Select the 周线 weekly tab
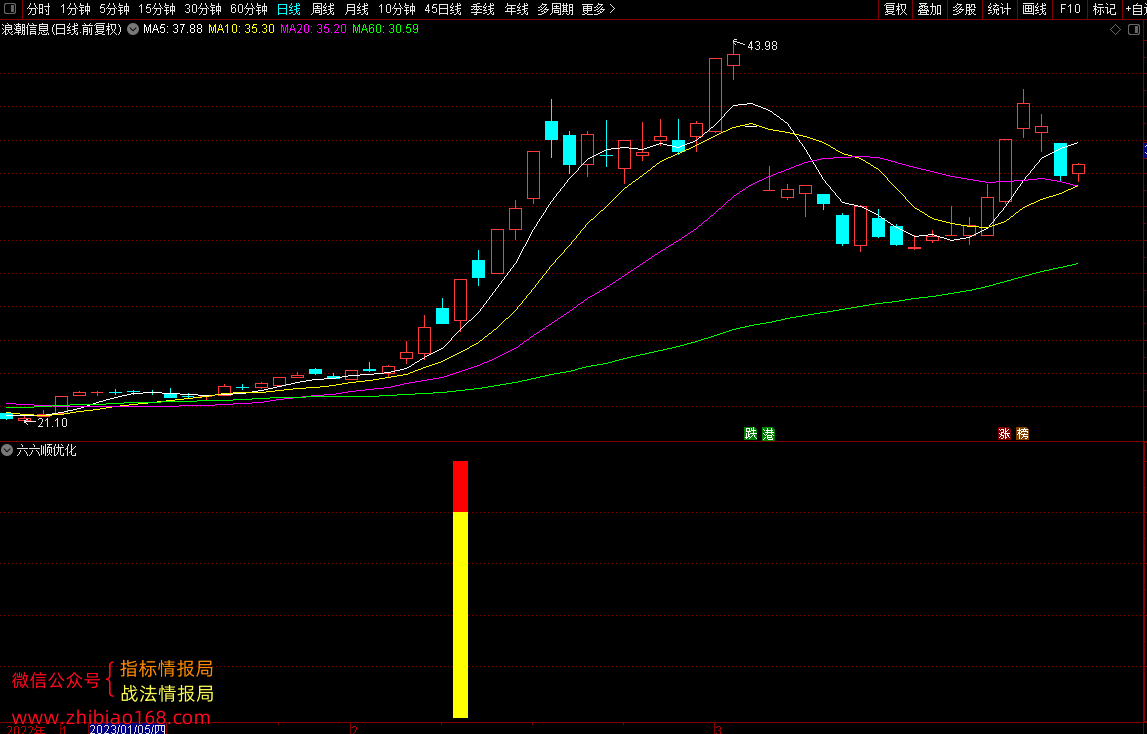This screenshot has width=1147, height=734. coord(323,9)
